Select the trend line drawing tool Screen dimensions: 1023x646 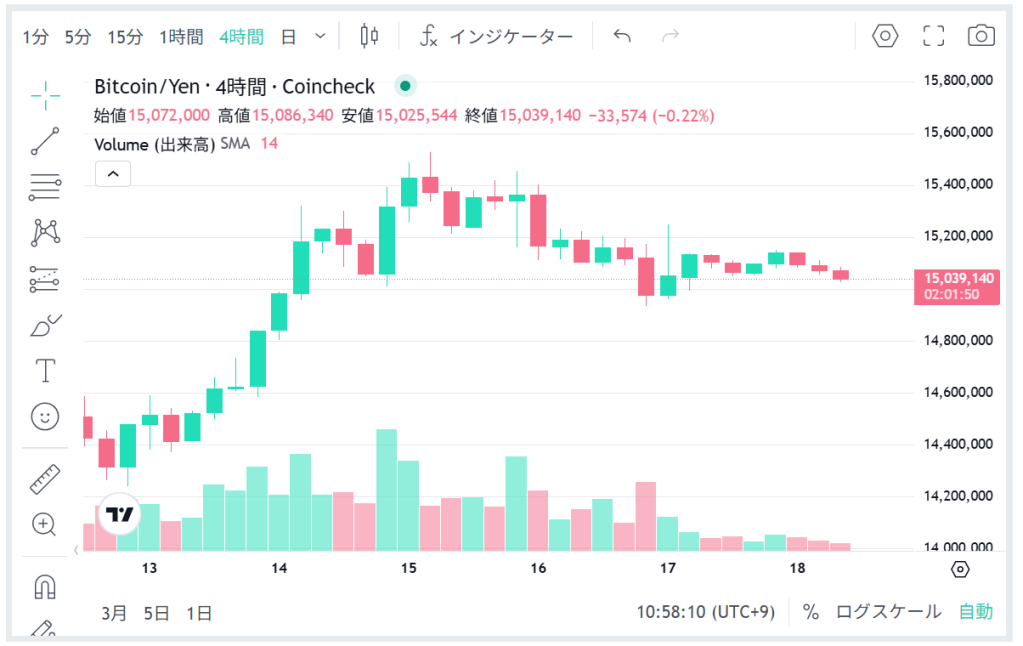coord(45,141)
